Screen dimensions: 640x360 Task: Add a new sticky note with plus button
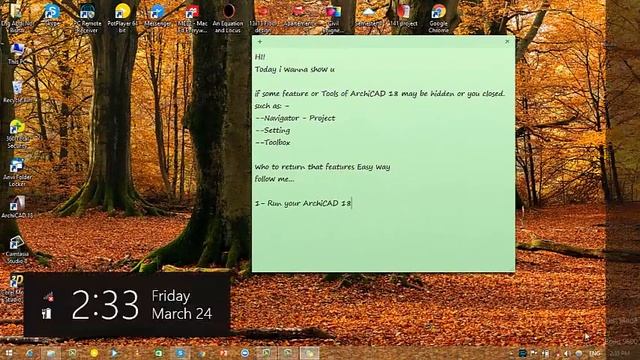click(260, 42)
